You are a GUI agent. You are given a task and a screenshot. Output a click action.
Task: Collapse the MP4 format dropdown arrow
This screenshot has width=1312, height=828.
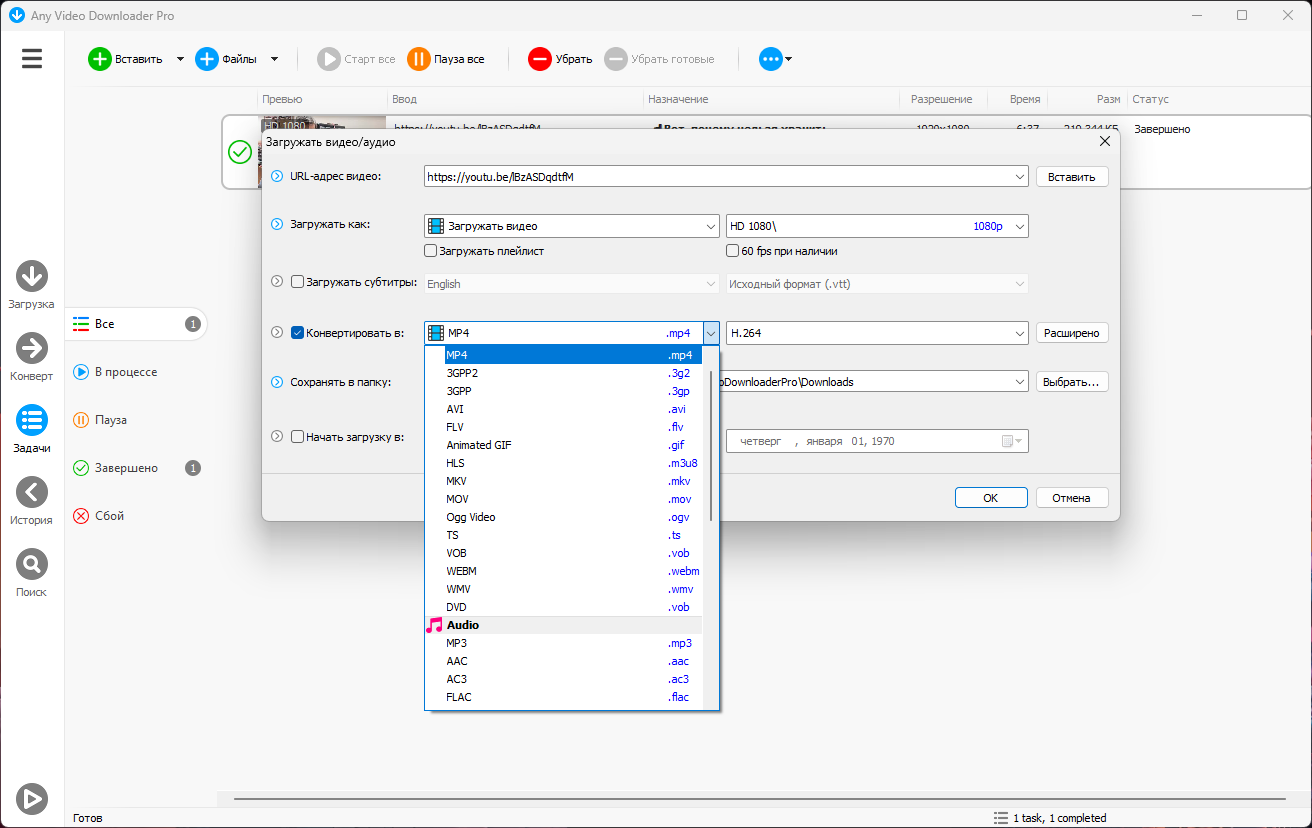point(710,333)
